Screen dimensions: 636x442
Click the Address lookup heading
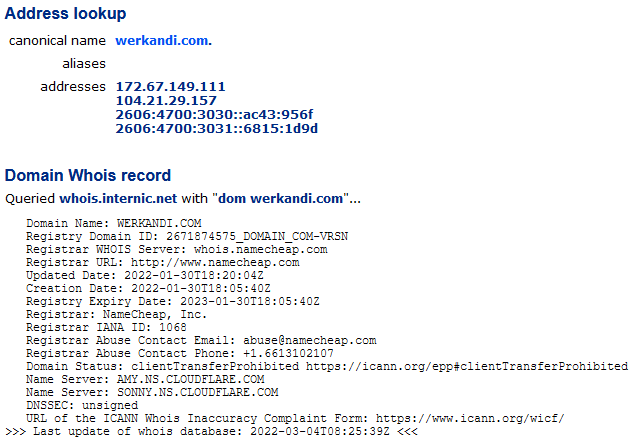coord(65,13)
